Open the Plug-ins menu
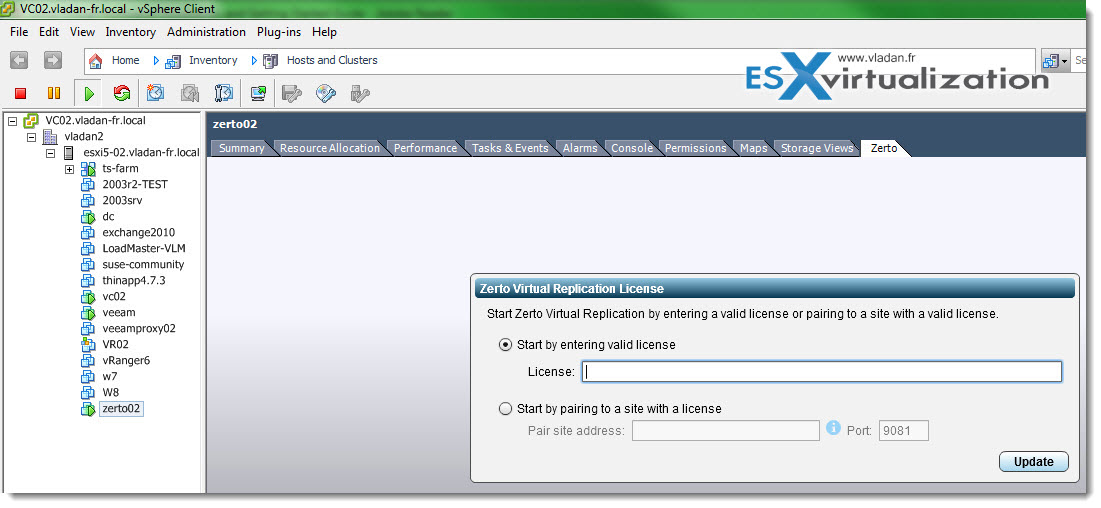Viewport: 1101px width, 508px height. point(279,32)
